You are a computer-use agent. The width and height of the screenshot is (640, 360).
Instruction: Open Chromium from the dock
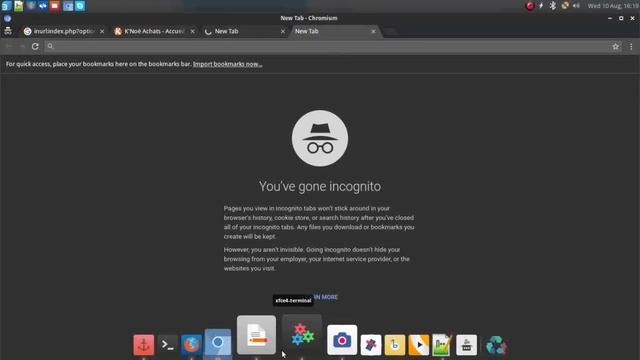coord(218,342)
